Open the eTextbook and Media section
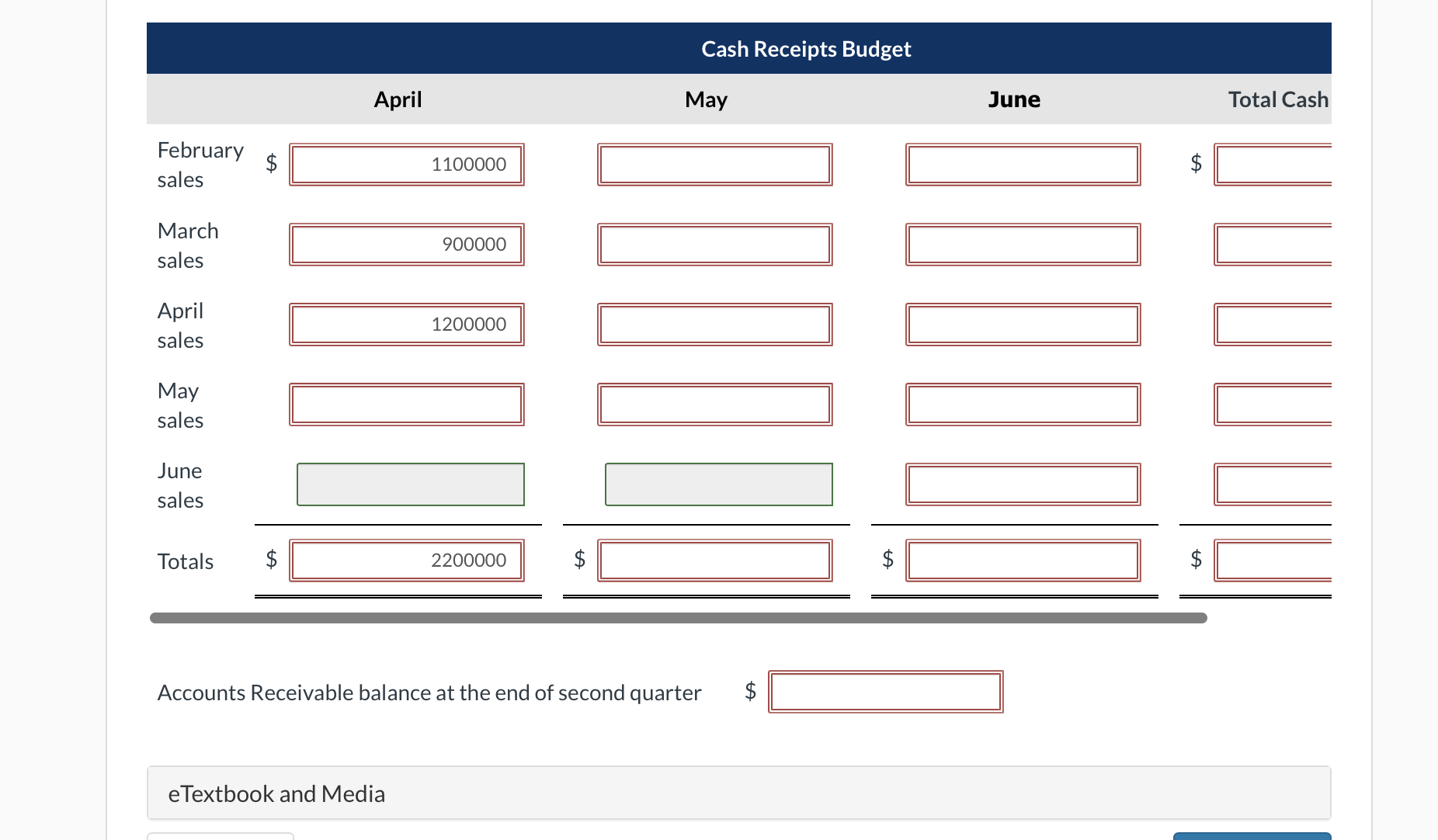 739,793
